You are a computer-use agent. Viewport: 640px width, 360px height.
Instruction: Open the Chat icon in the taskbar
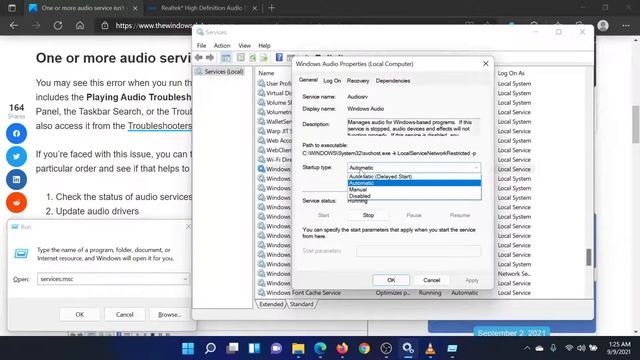click(276, 348)
